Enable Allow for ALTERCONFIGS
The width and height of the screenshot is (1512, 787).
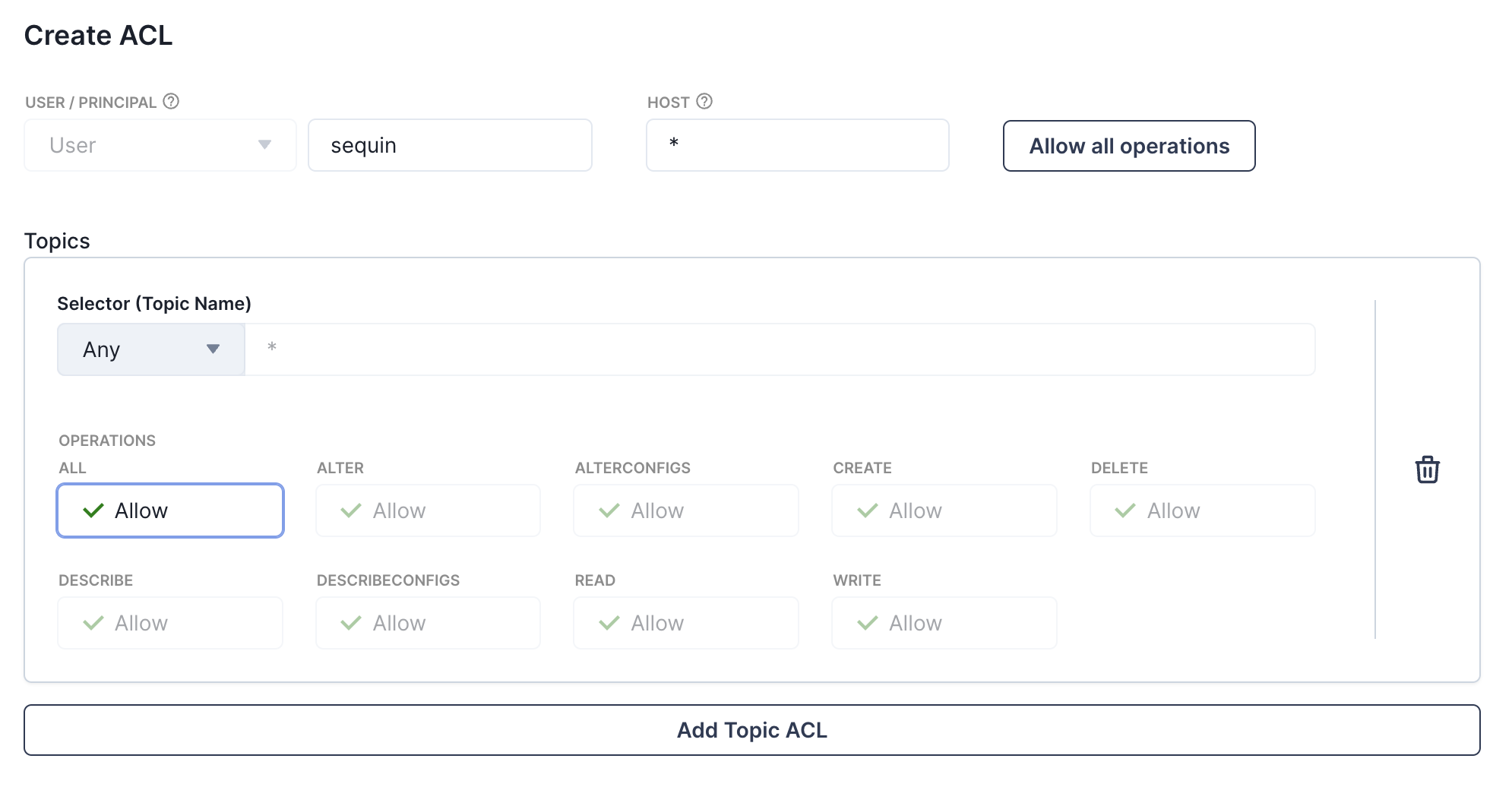pyautogui.click(x=685, y=510)
